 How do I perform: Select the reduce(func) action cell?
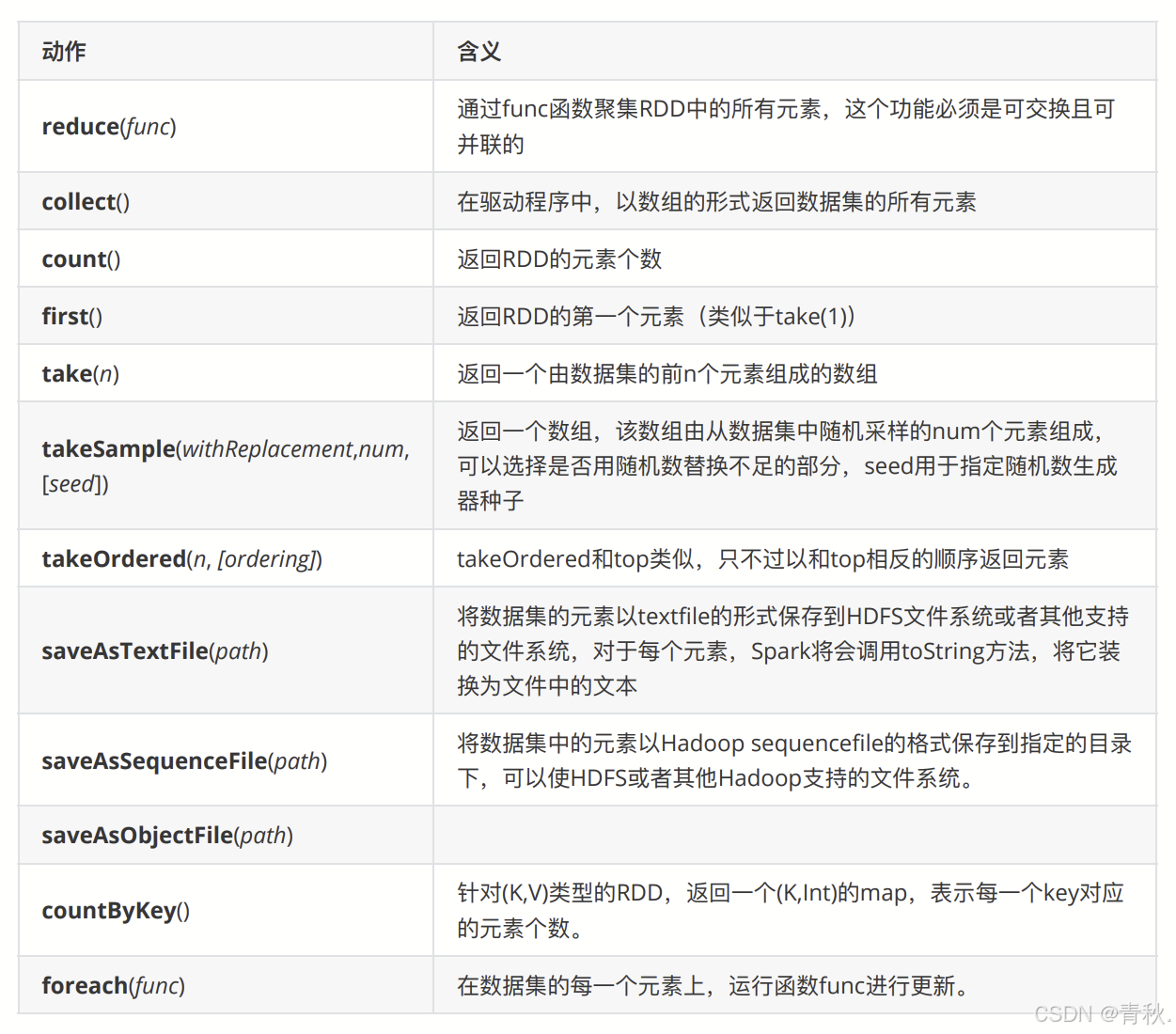(x=109, y=127)
